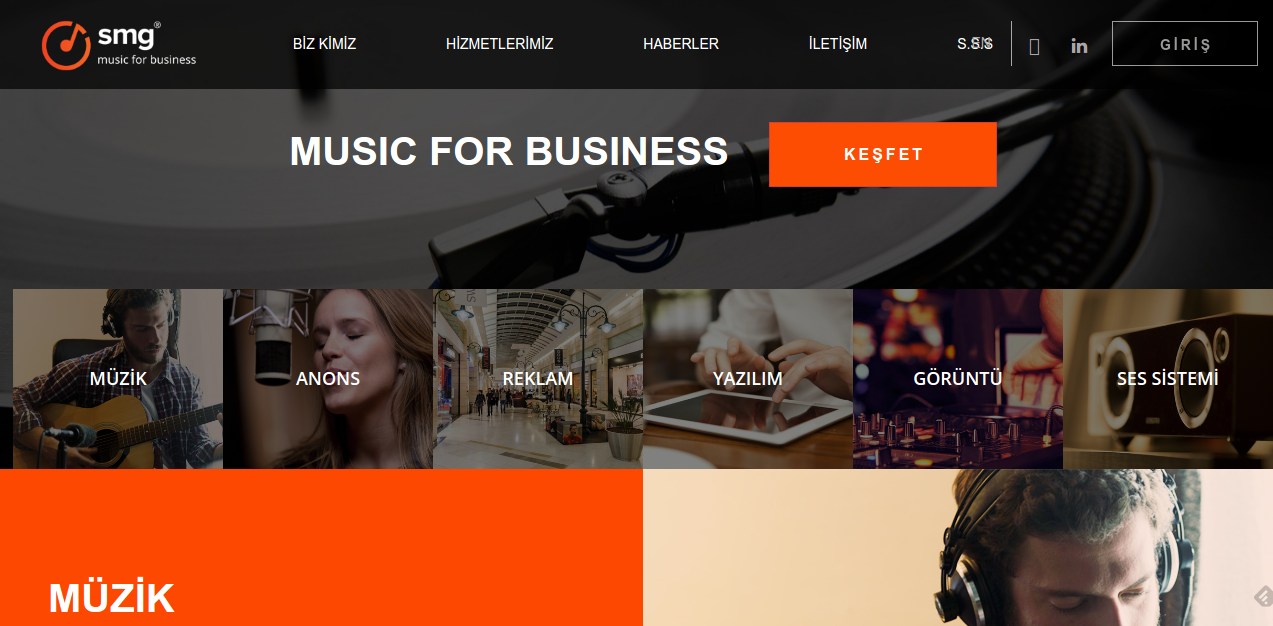Open the HİZMETLERİMİZ menu item
Image resolution: width=1273 pixels, height=626 pixels.
(x=499, y=44)
